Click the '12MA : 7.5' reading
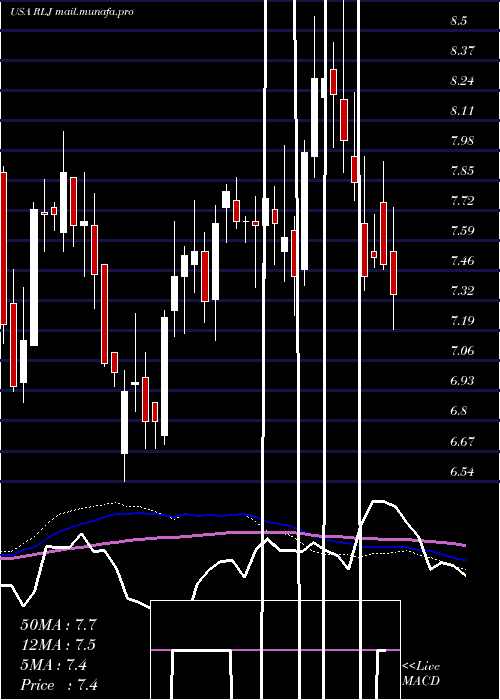Image resolution: width=500 pixels, height=700 pixels. coord(58,645)
